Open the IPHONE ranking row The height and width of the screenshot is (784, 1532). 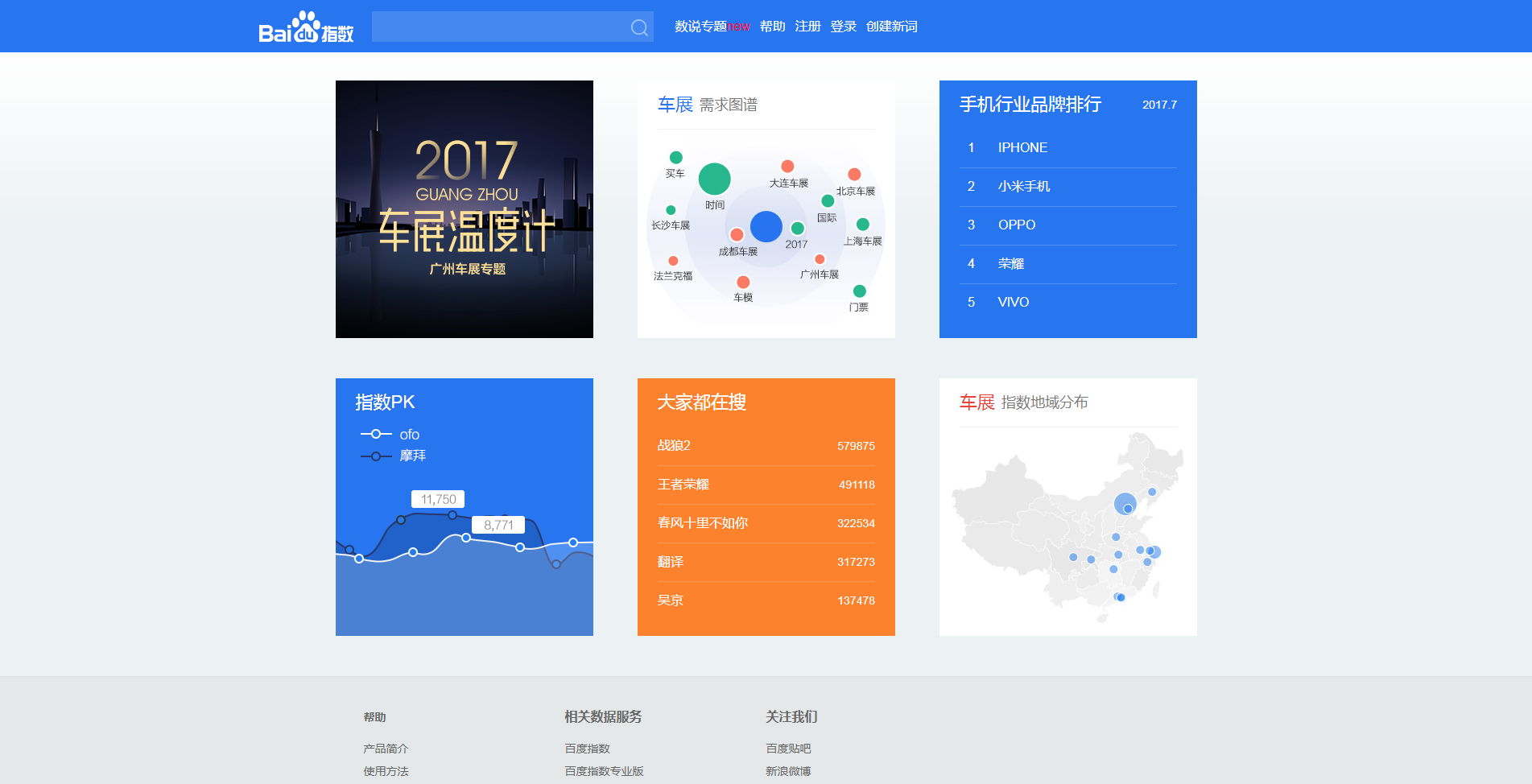point(1068,148)
